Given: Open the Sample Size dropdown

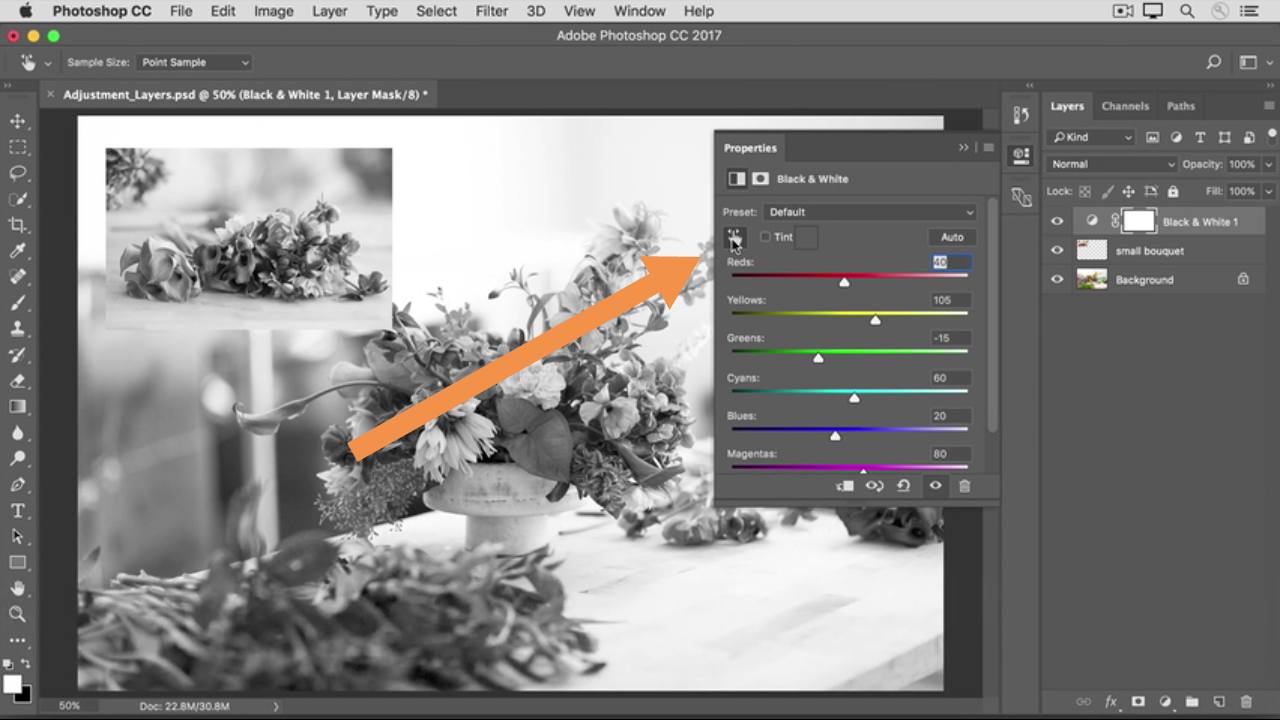Looking at the screenshot, I should tap(194, 62).
